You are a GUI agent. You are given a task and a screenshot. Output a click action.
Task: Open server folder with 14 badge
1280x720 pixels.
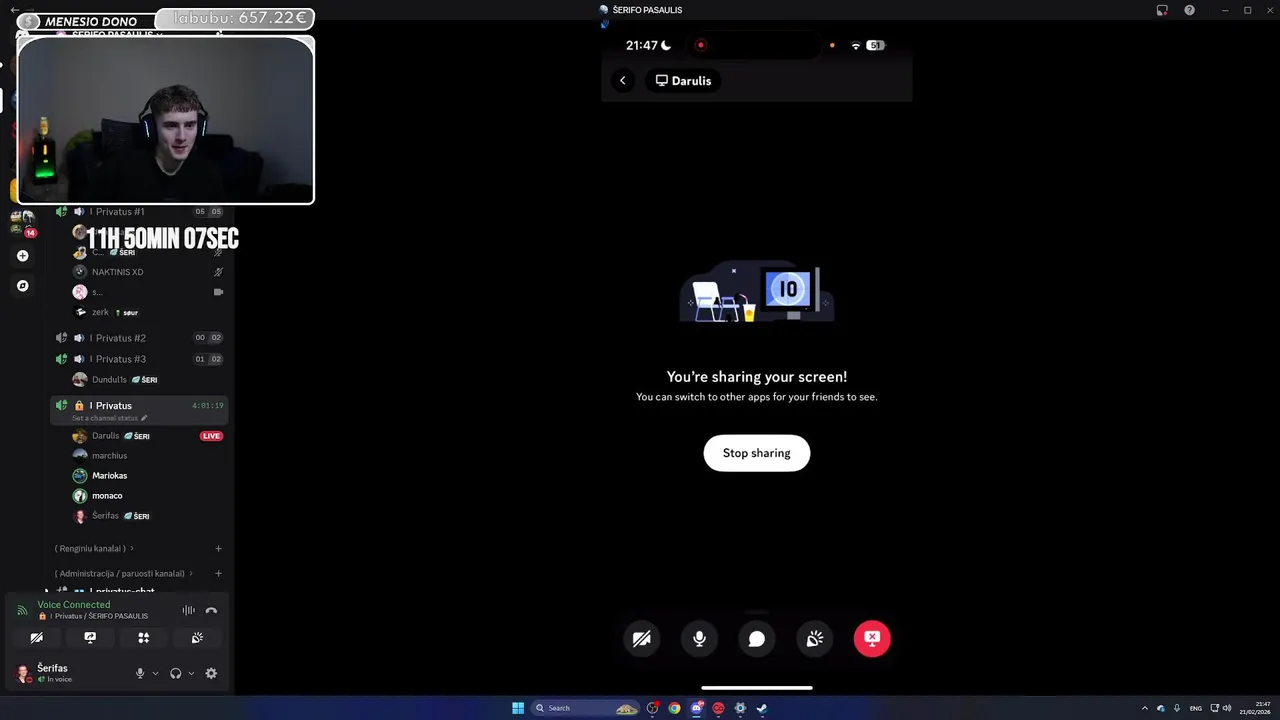22,222
